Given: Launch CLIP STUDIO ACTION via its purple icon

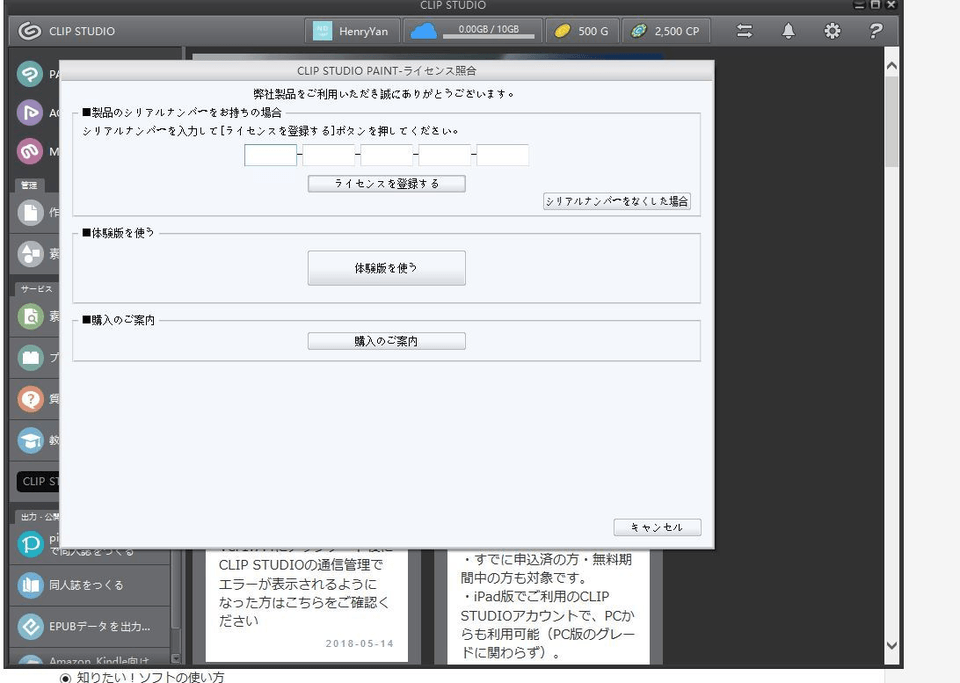Looking at the screenshot, I should click(x=31, y=113).
